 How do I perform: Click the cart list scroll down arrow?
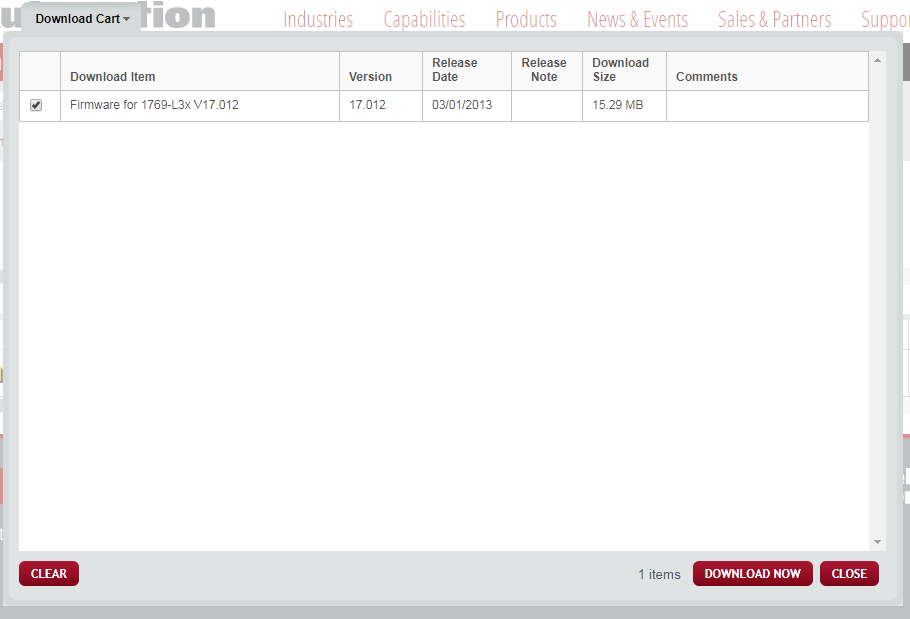(877, 542)
